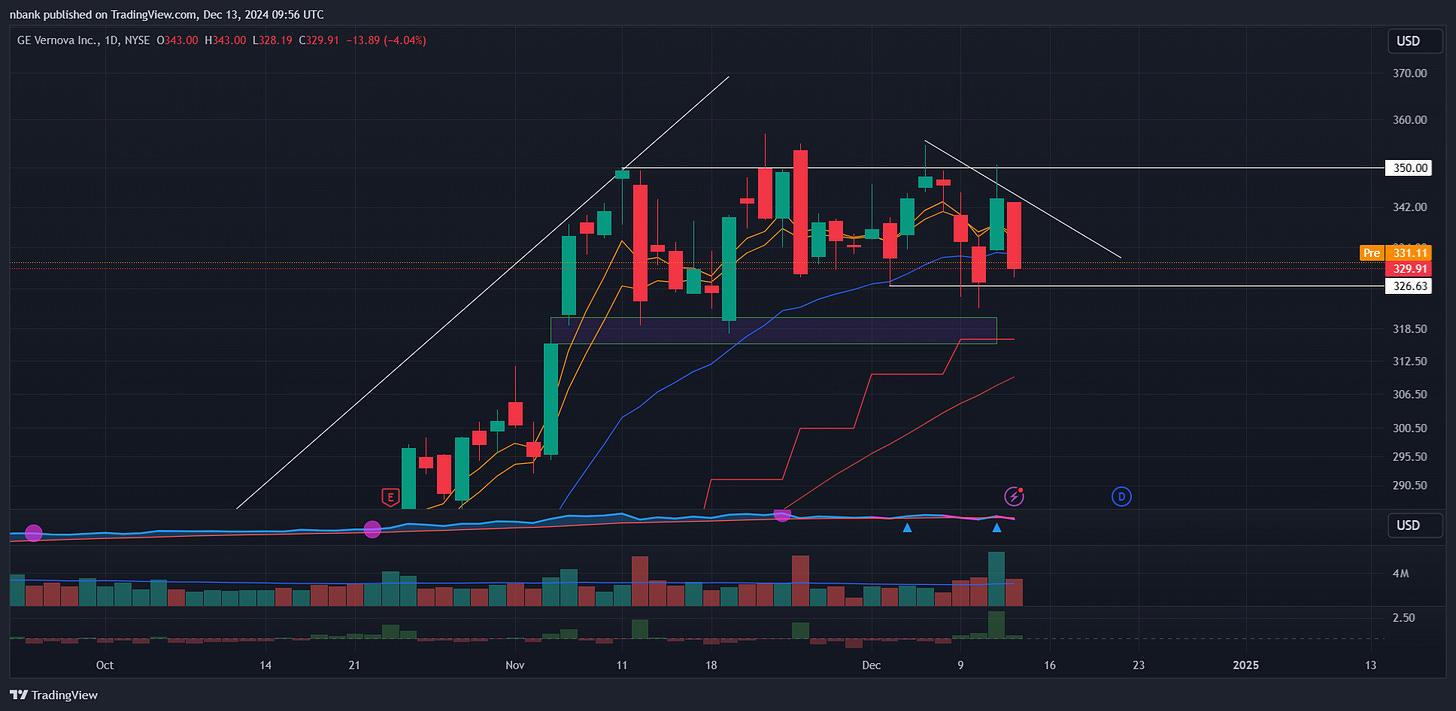1456x711 pixels.
Task: Click the 'nbank' author name in header
Action: point(24,15)
